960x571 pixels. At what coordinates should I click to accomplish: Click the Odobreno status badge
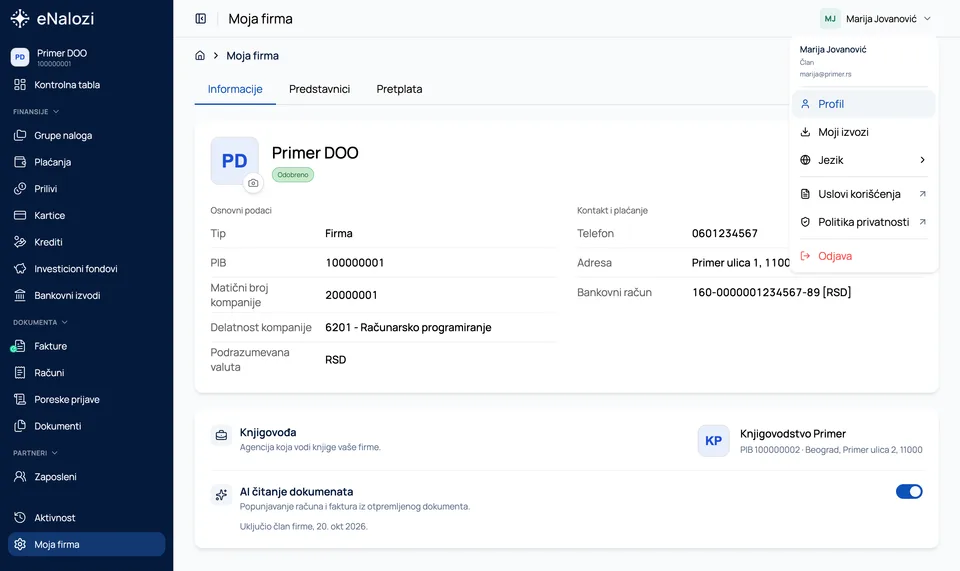pos(293,175)
